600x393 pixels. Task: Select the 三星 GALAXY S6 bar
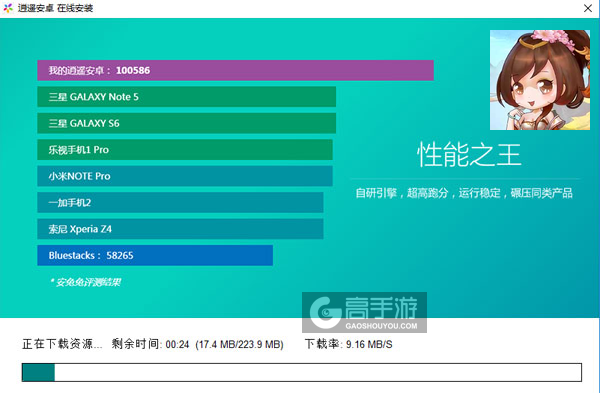point(187,123)
